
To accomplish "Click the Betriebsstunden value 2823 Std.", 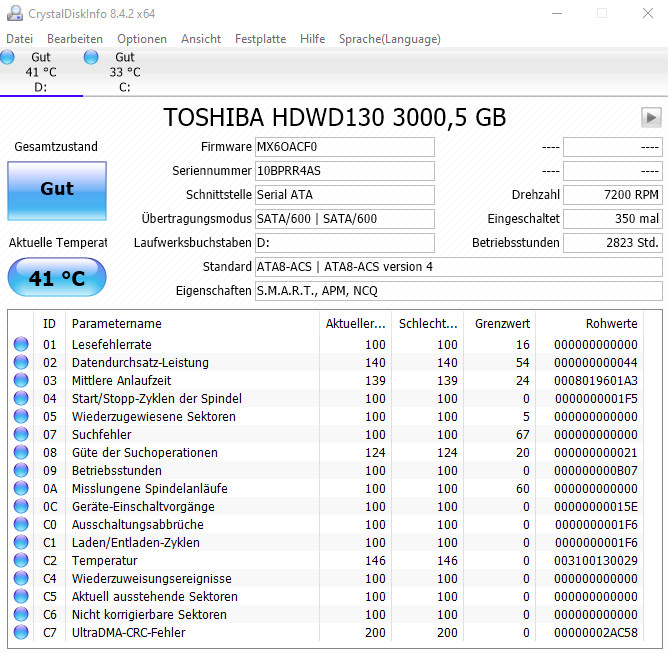I will pyautogui.click(x=613, y=243).
